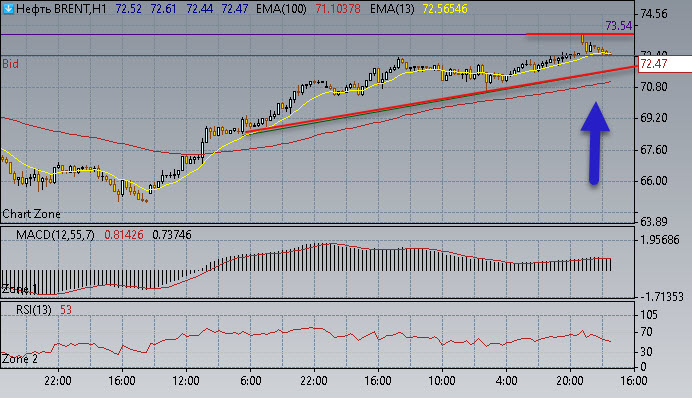Screen dimensions: 692x398
Task: Click the 1.95686 MACD scale label
Action: 660,240
